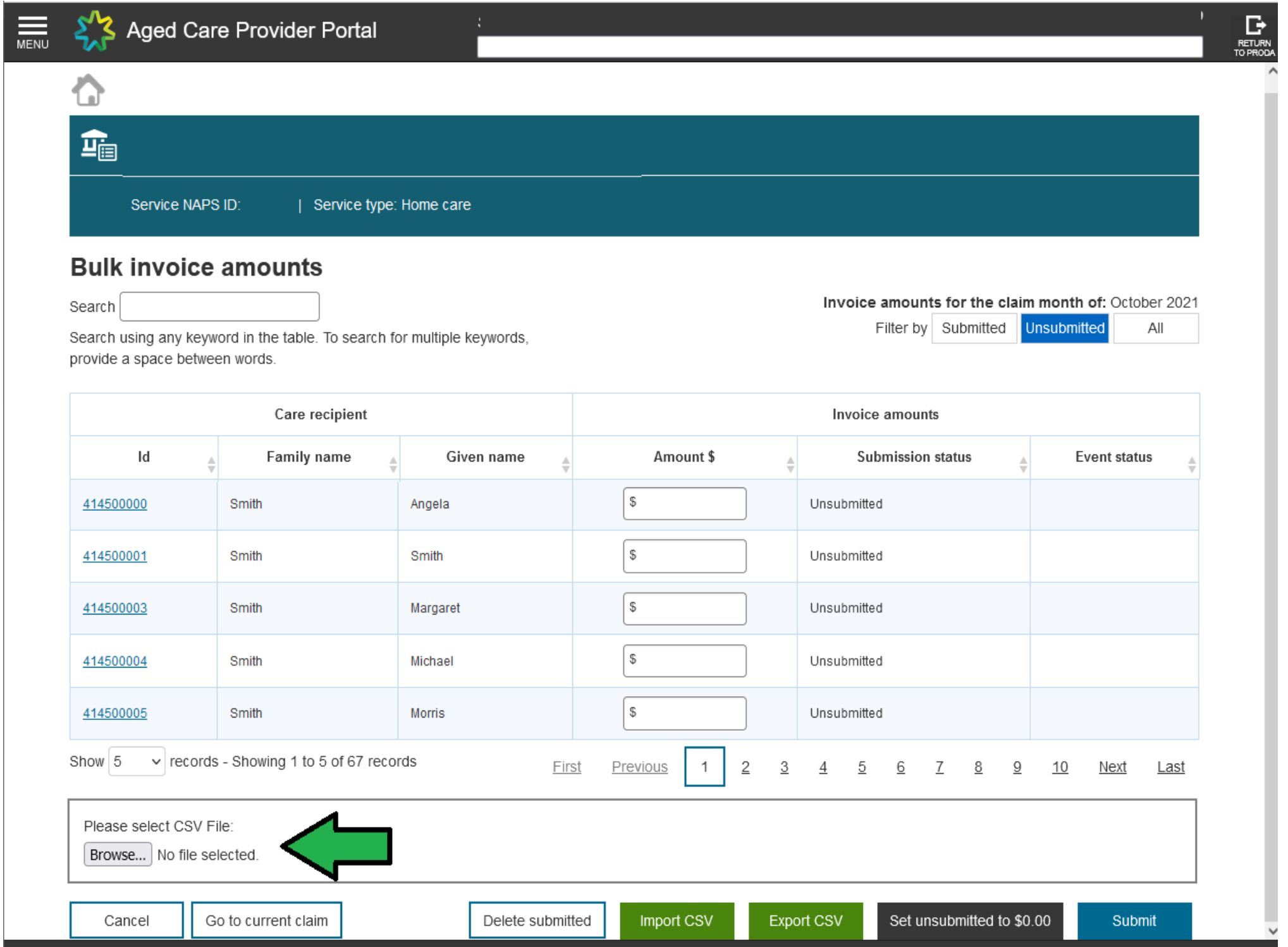Open the Show records dropdown
The image size is (1288, 947).
tap(136, 762)
